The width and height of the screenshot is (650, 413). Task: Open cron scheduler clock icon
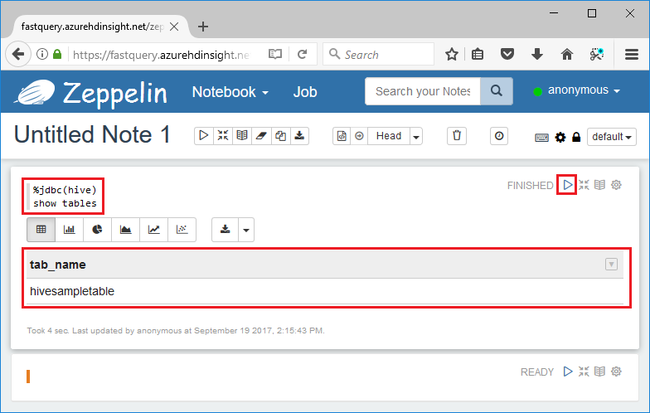499,136
